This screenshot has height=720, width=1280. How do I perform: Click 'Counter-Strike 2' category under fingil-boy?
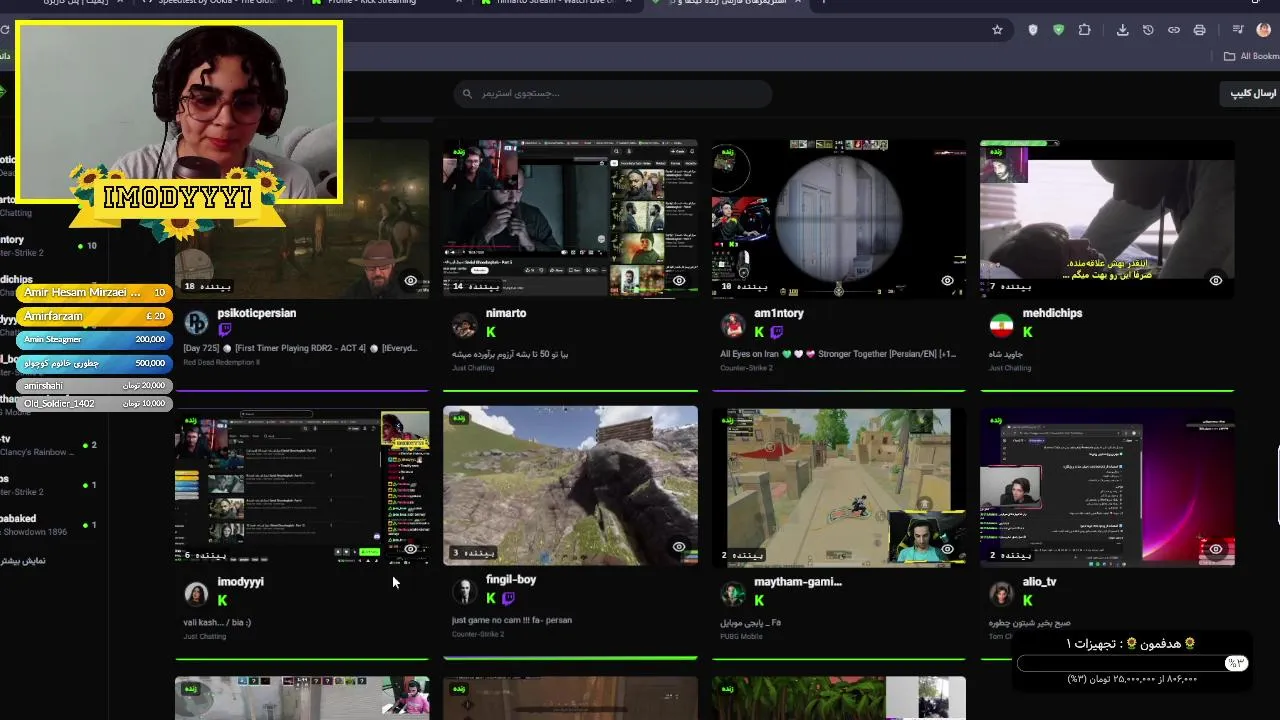479,634
